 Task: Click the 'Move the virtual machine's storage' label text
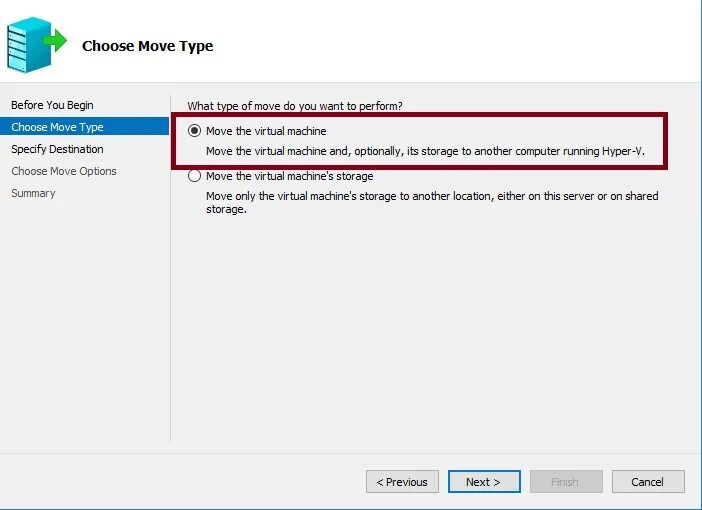click(289, 176)
